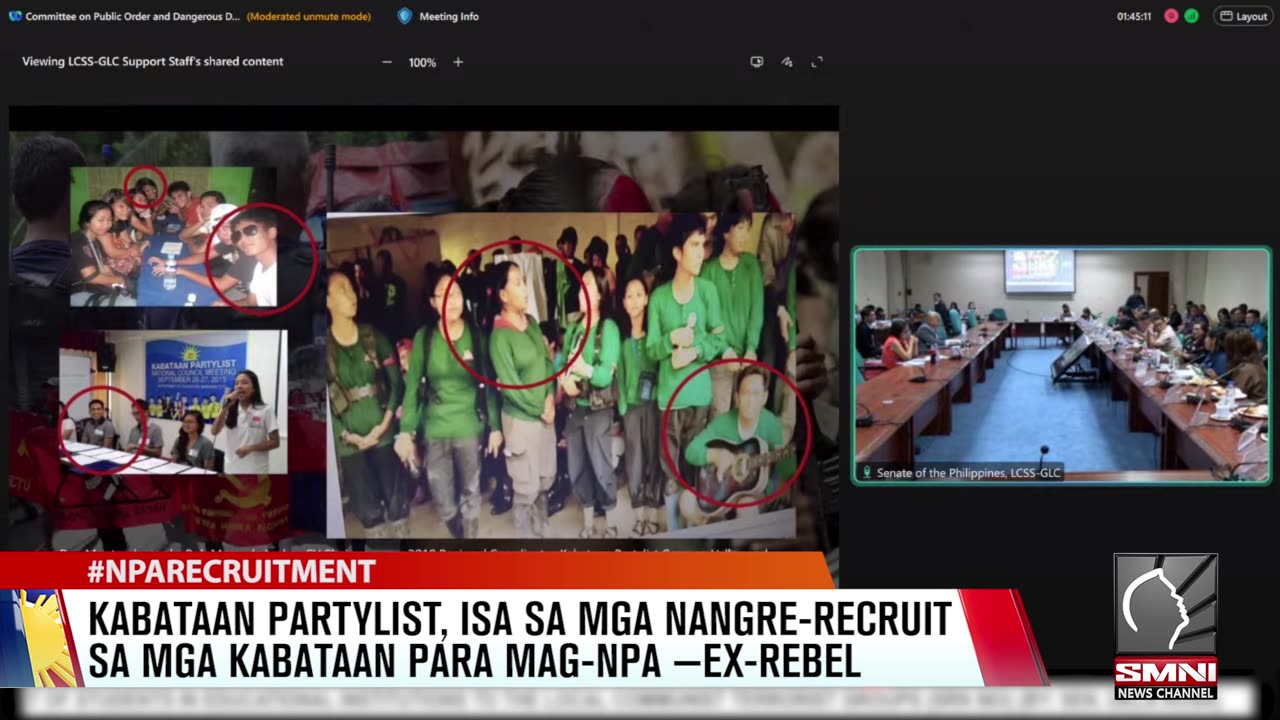Viewport: 1280px width, 720px height.
Task: Expand shared content to full screen
Action: tap(817, 62)
